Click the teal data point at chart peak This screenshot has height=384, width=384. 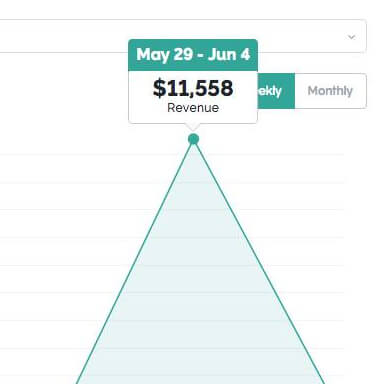click(193, 139)
